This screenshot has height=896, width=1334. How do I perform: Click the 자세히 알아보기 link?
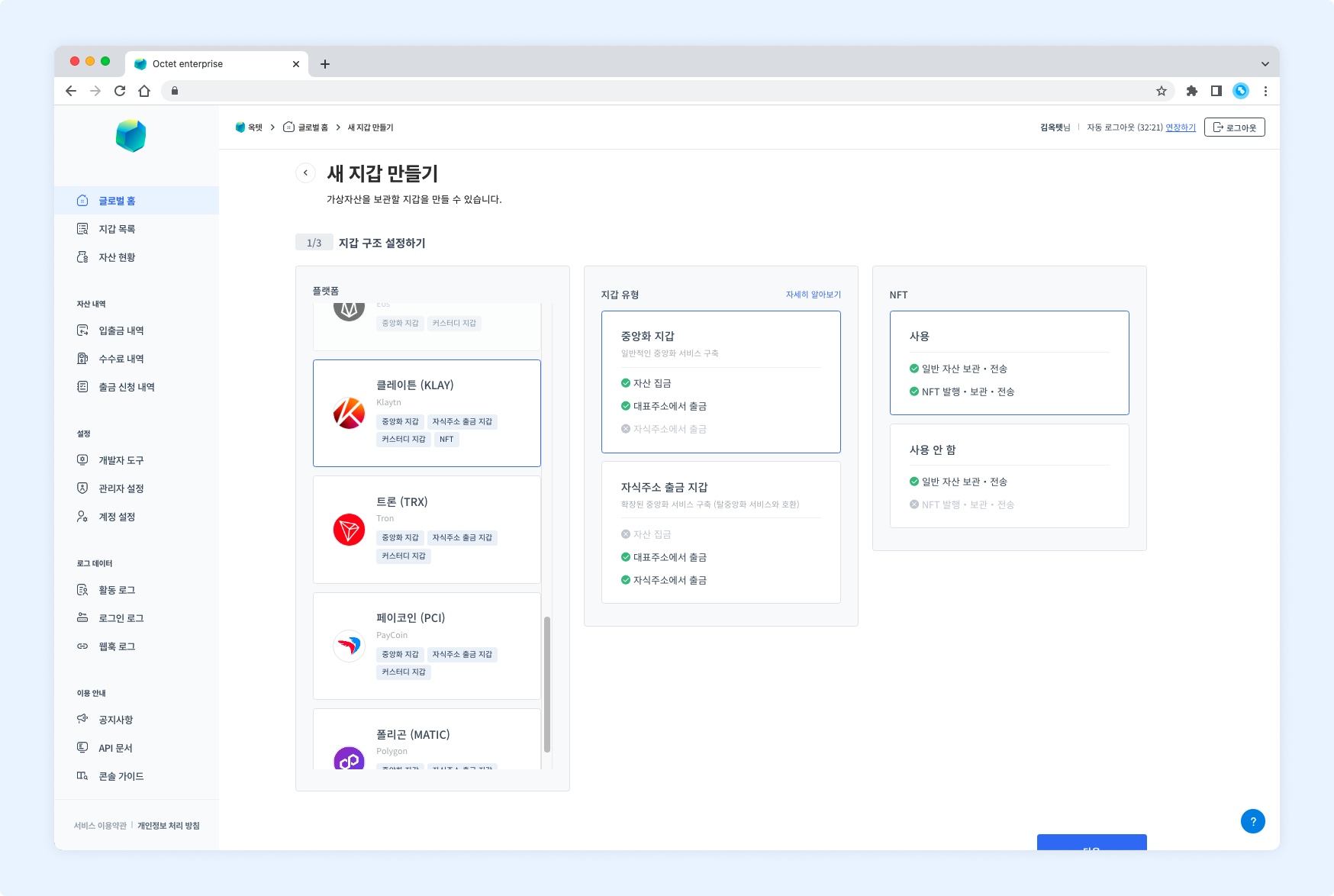click(x=813, y=295)
